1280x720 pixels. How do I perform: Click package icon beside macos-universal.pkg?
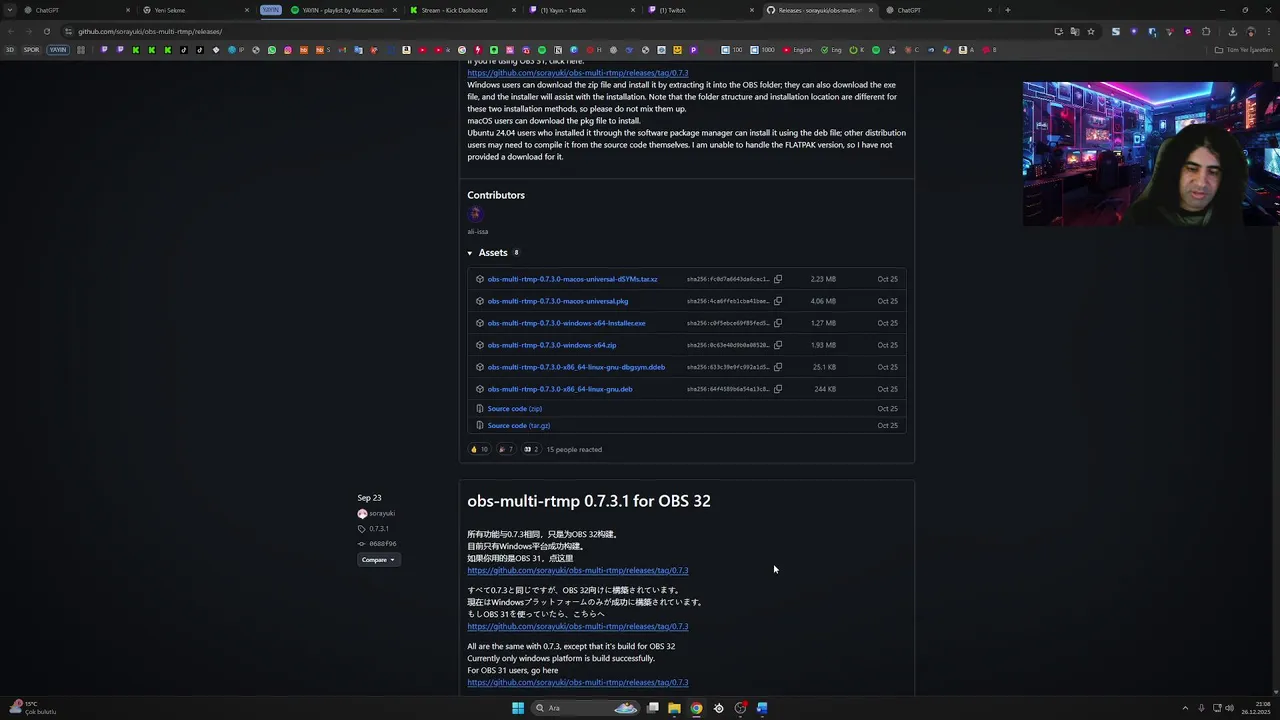pyautogui.click(x=480, y=301)
